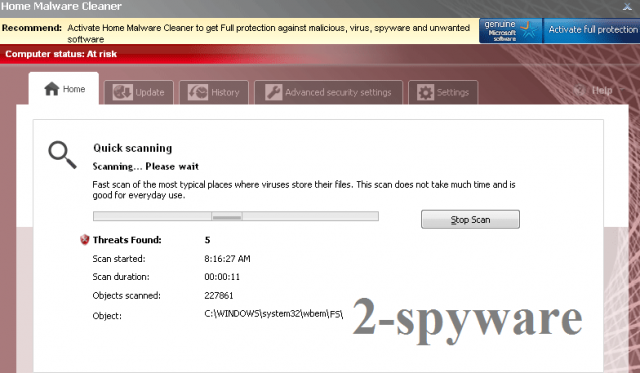Click the Recommend activation message text
Viewport: 640px width, 373px height.
(x=269, y=33)
